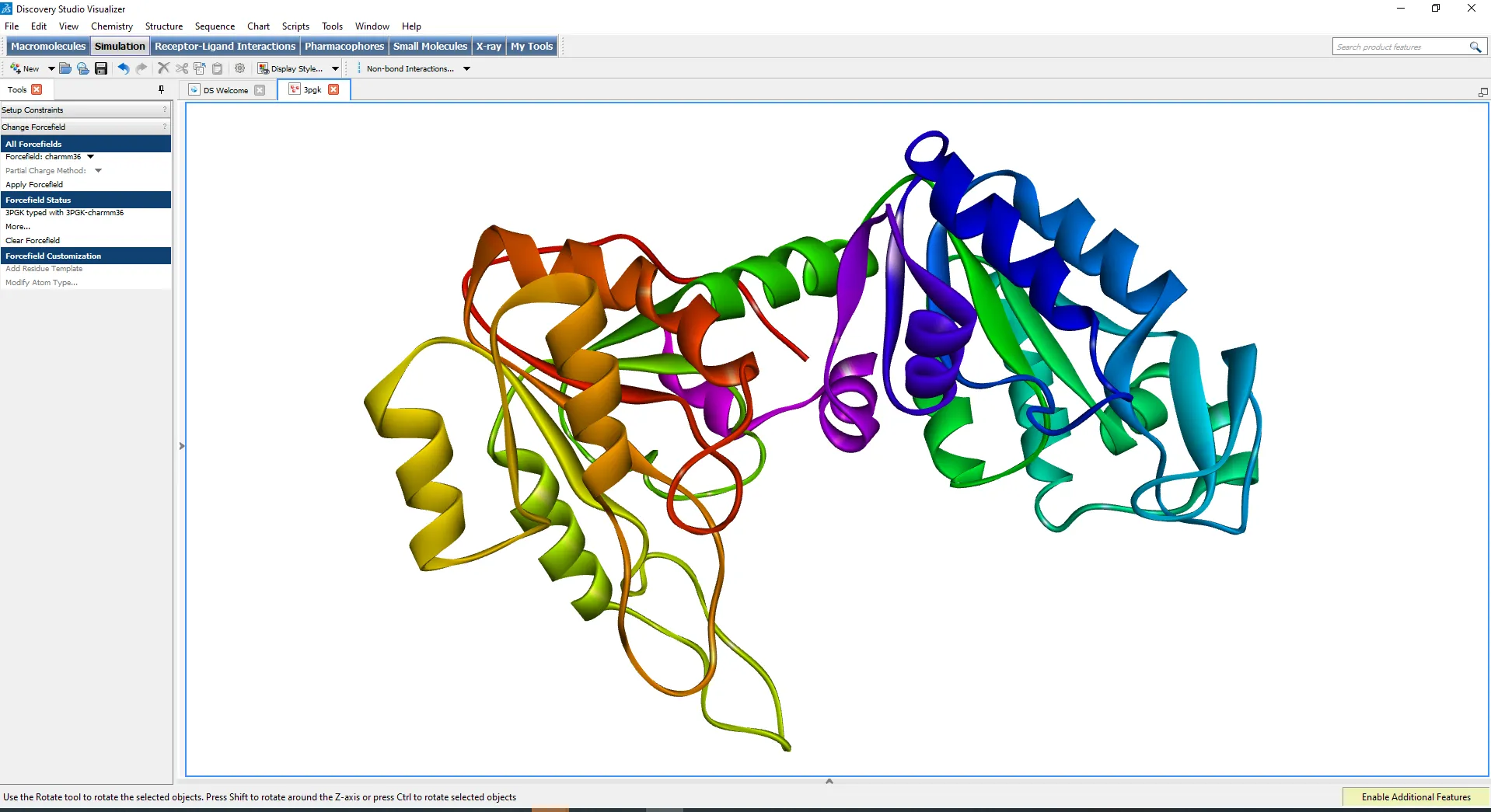Viewport: 1491px width, 812px height.
Task: Click Clear Forcefield link
Action: pos(33,241)
